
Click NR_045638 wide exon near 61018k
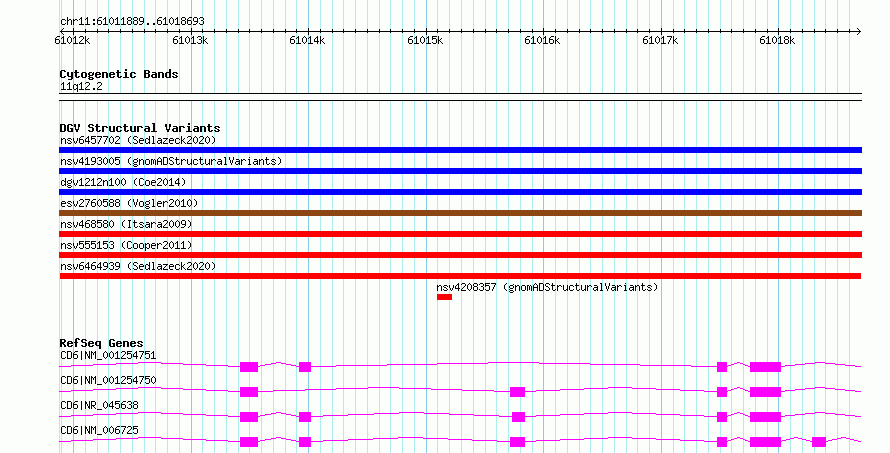click(x=765, y=417)
